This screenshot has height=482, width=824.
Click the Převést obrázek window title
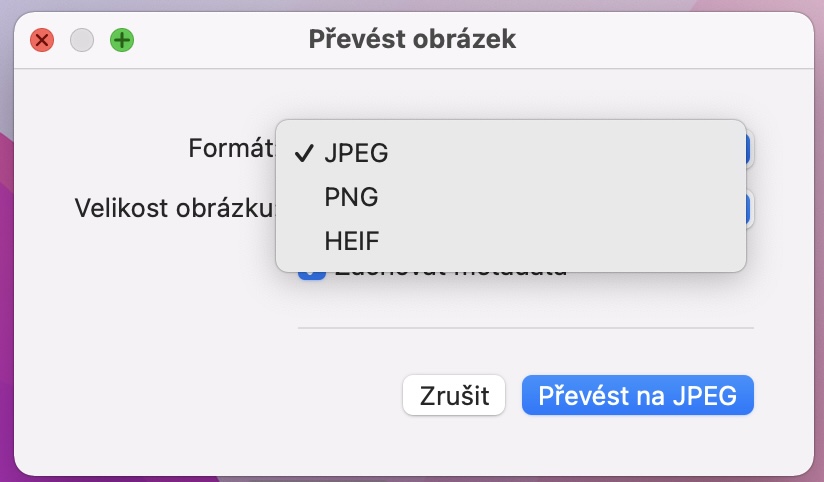[412, 40]
